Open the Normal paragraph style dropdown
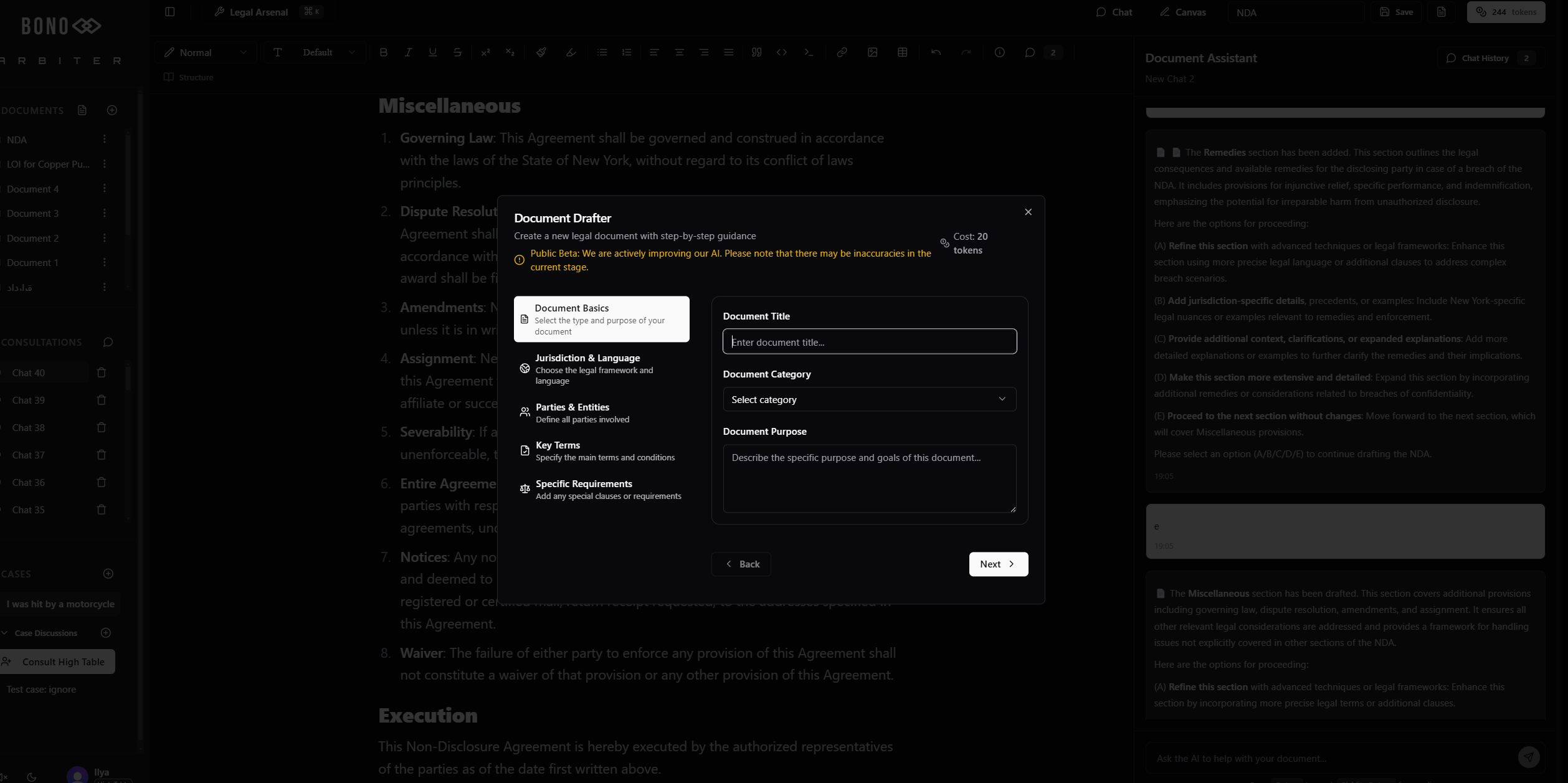This screenshot has height=783, width=1568. 205,52
